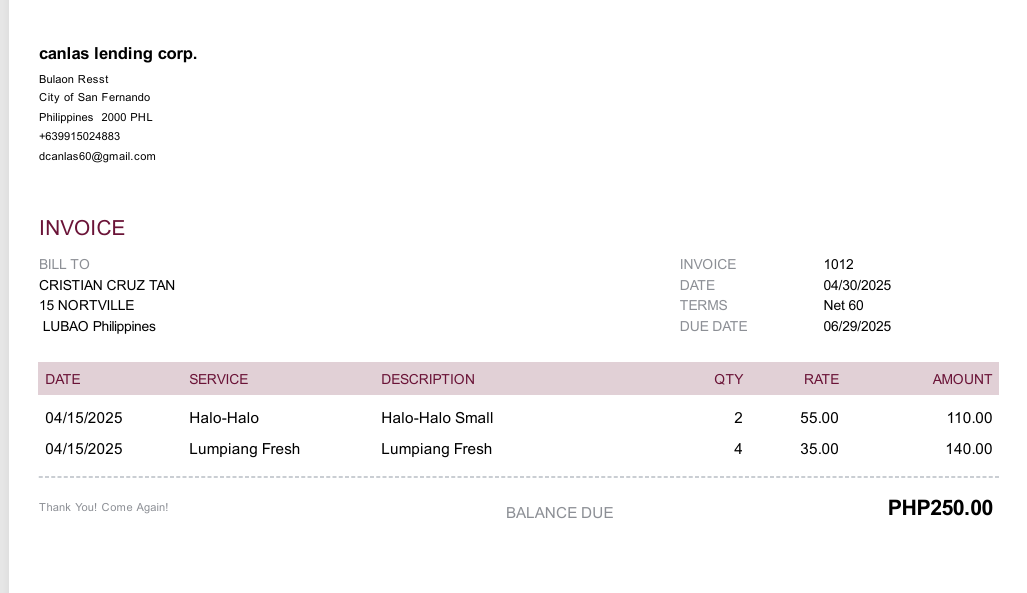1027x593 pixels.
Task: Click the AMOUNT column header
Action: pyautogui.click(x=961, y=379)
